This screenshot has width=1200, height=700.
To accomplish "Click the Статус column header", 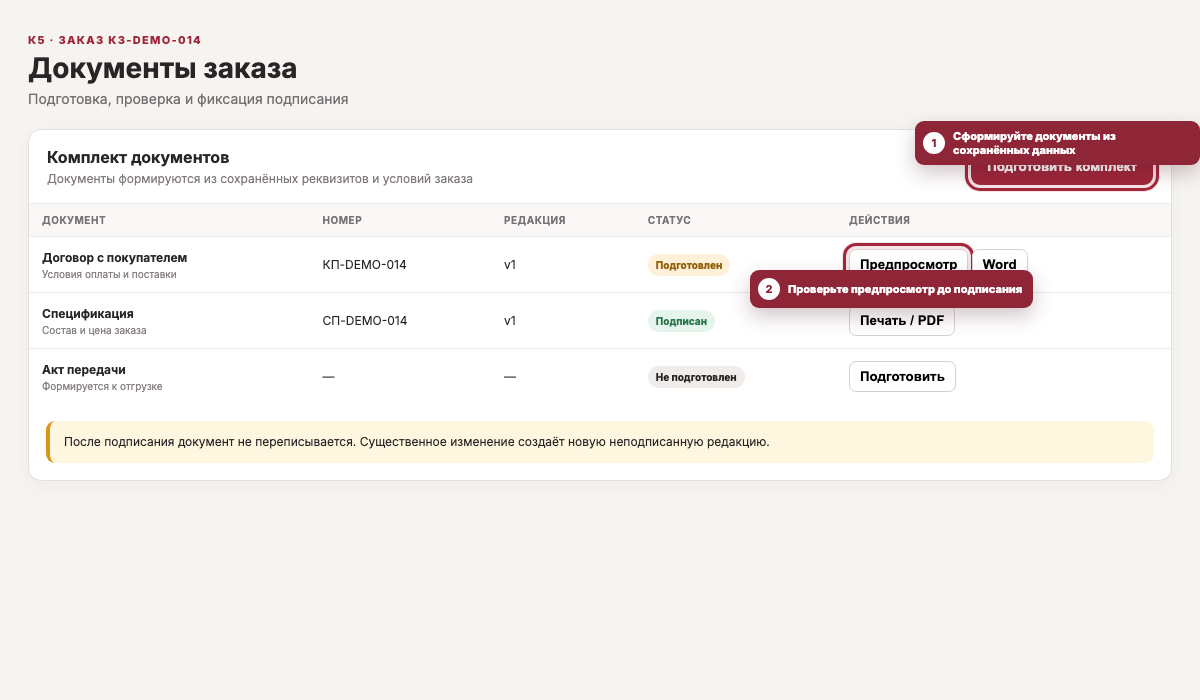I will (669, 220).
